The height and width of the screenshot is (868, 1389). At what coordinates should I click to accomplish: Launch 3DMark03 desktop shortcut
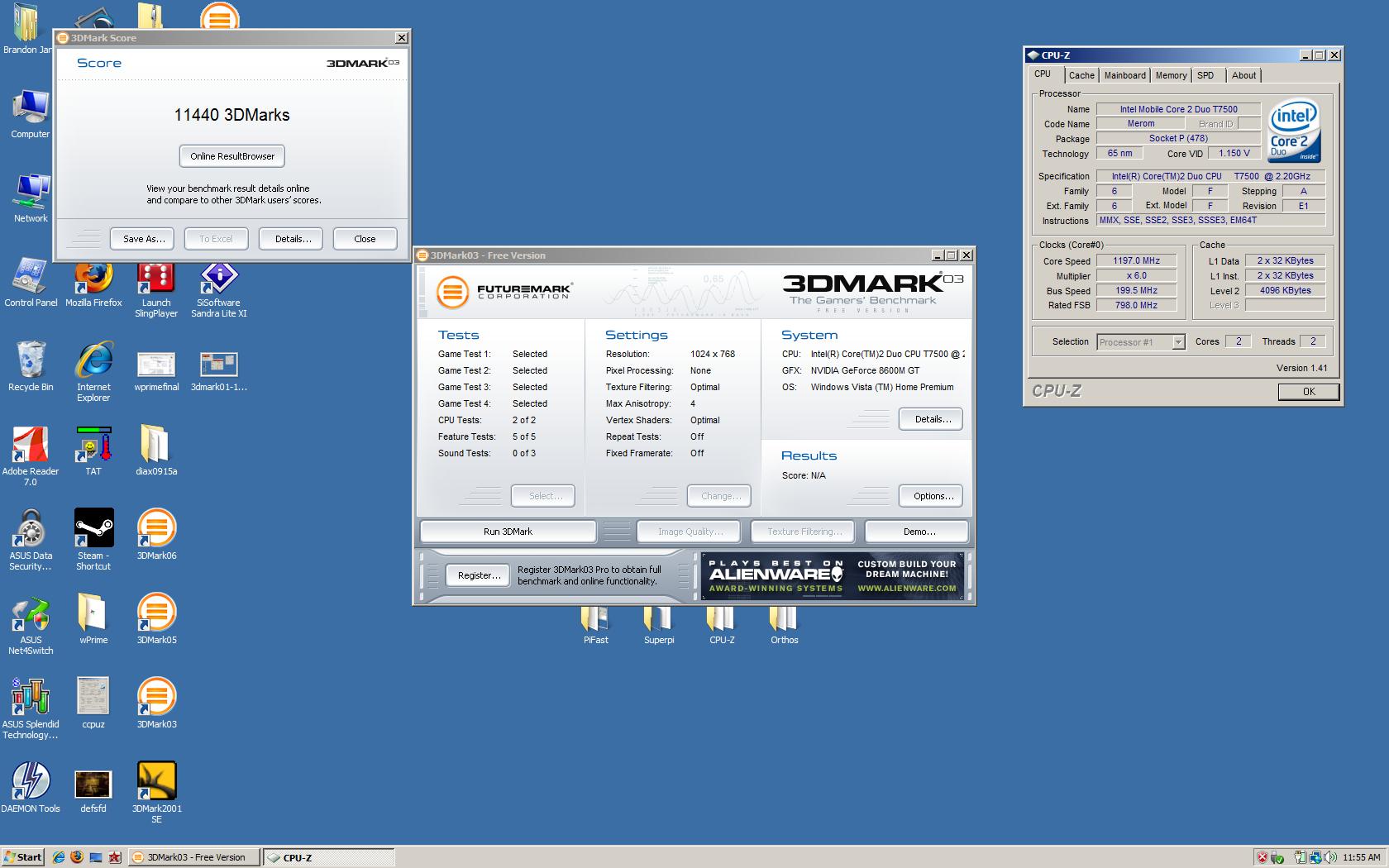[156, 704]
